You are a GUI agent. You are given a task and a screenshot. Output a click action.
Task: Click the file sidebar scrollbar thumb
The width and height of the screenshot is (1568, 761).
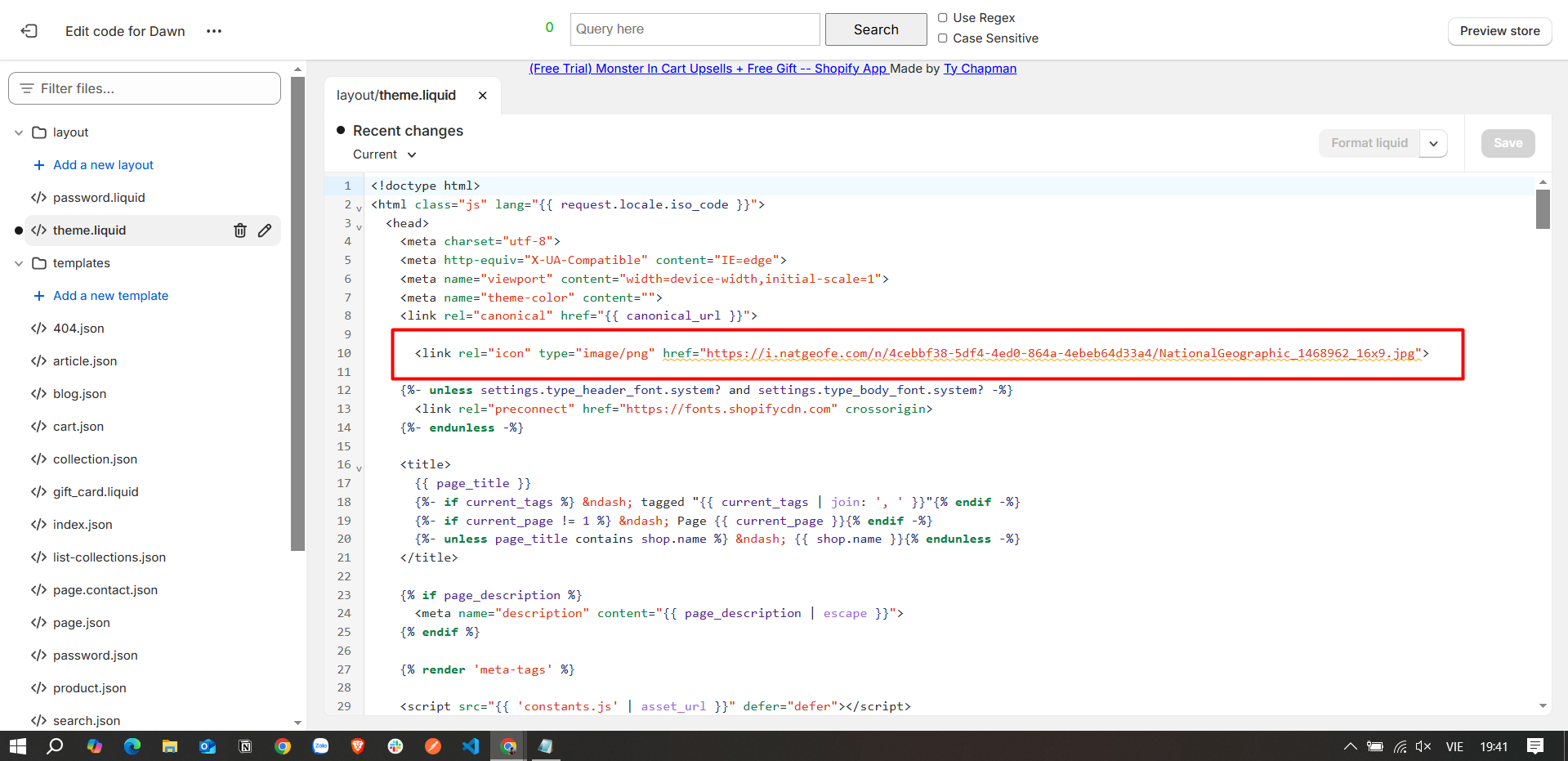297,314
